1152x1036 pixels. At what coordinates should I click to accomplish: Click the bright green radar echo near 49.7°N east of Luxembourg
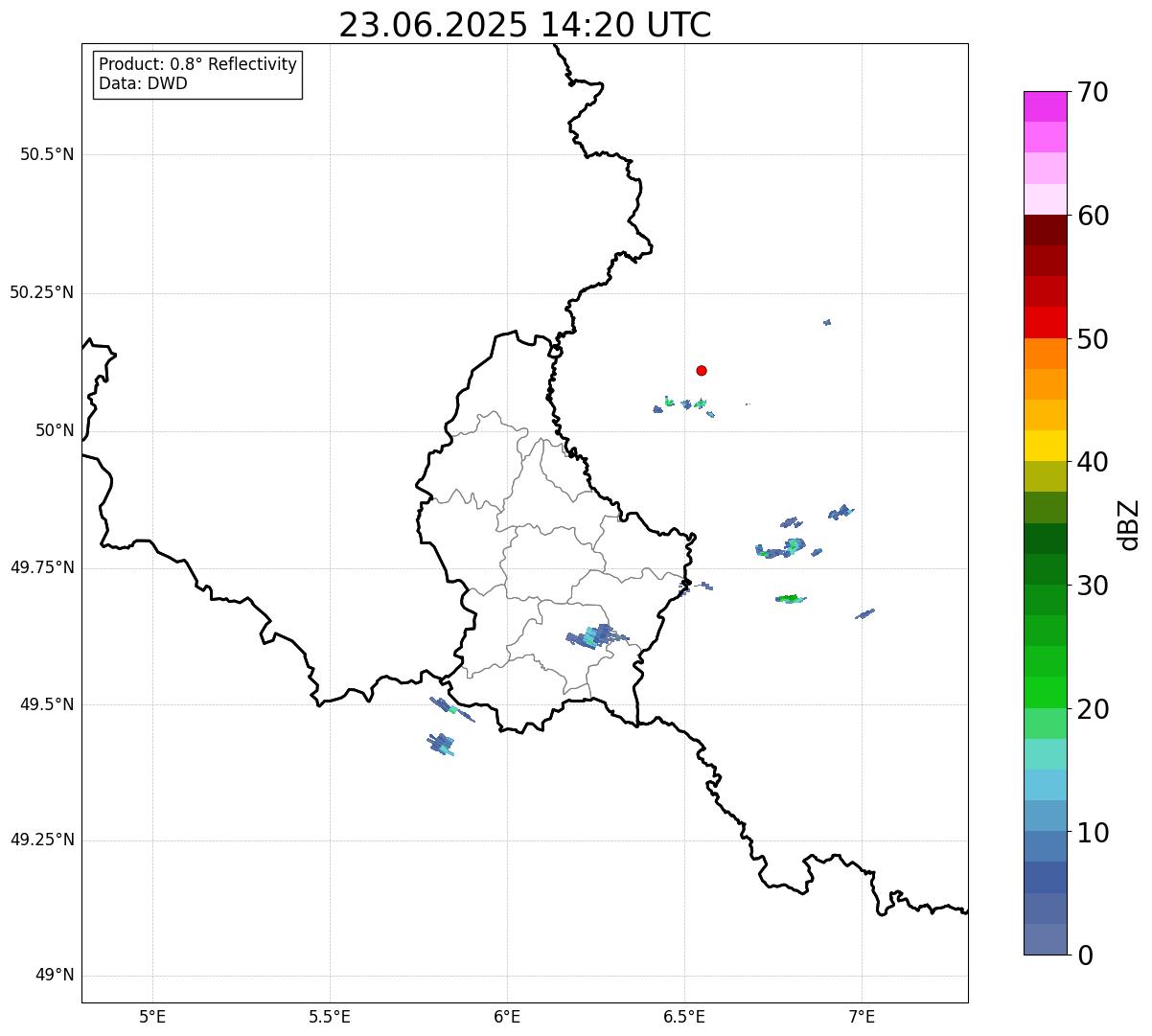coord(790,599)
